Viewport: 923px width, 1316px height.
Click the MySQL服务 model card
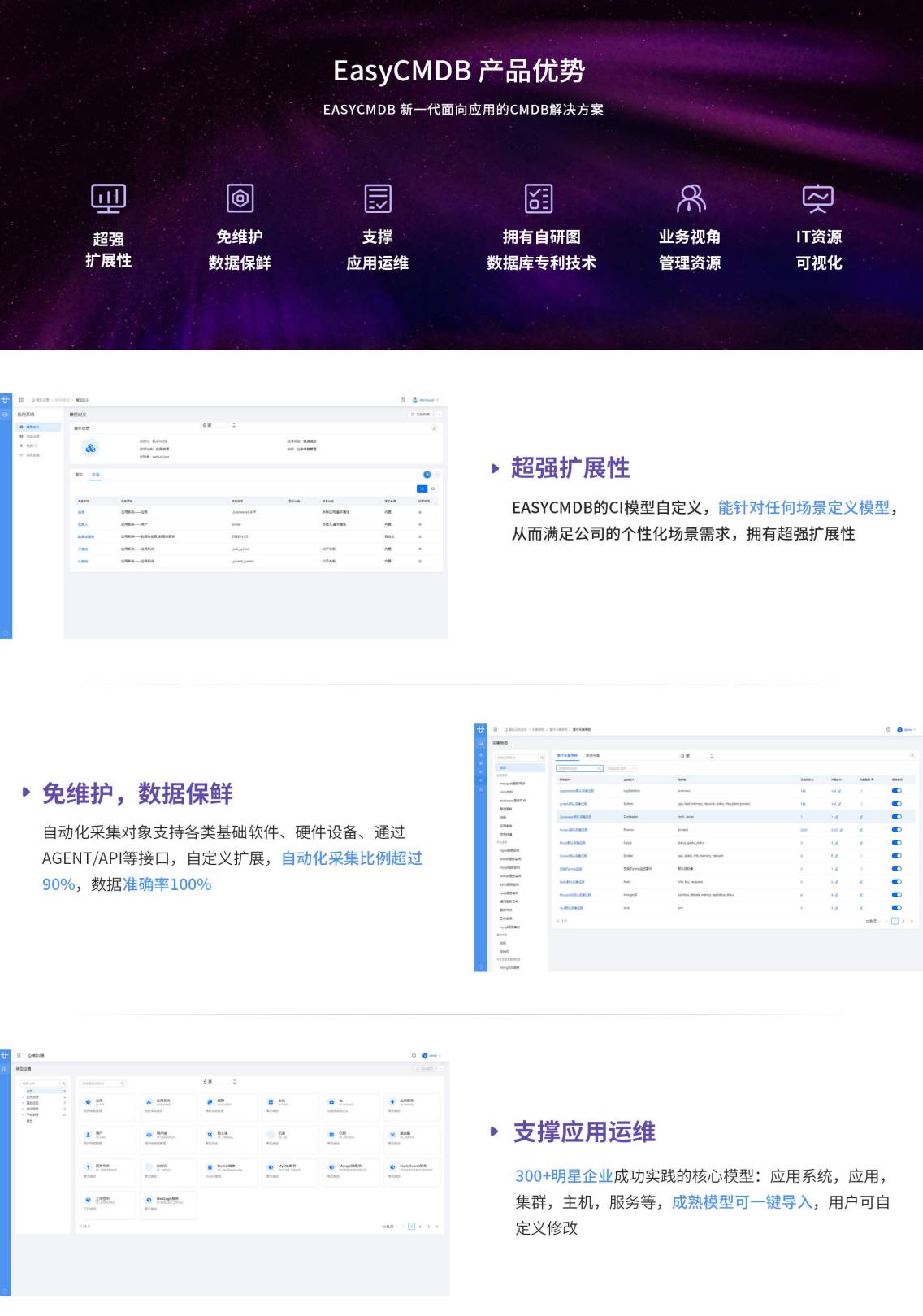(x=288, y=1170)
